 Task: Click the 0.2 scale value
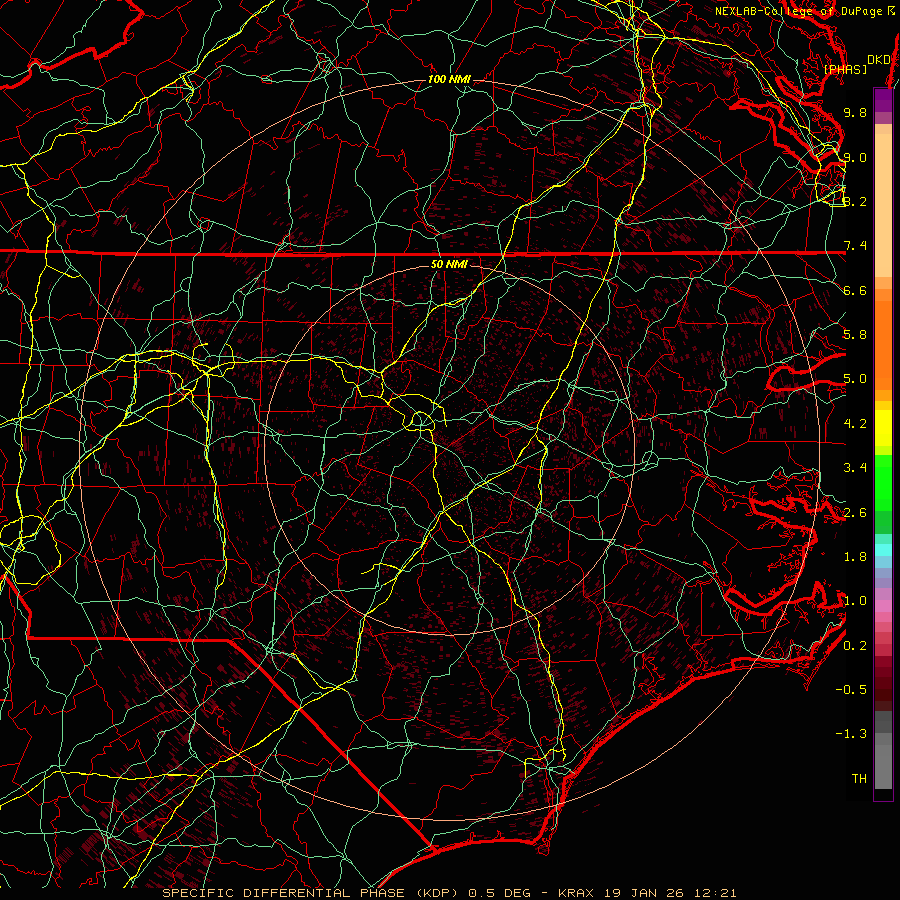click(x=855, y=646)
